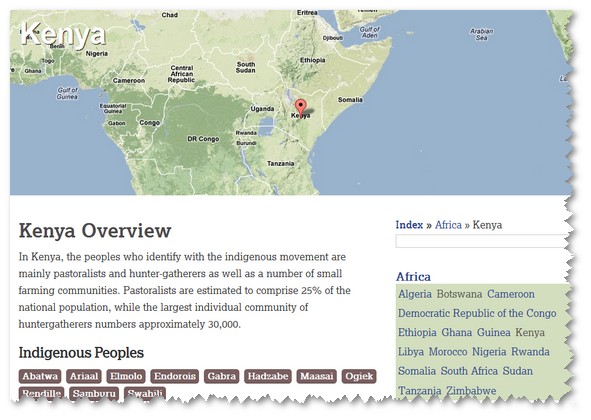Click the Kenya Overview heading
The width and height of the screenshot is (591, 420).
coord(95,231)
